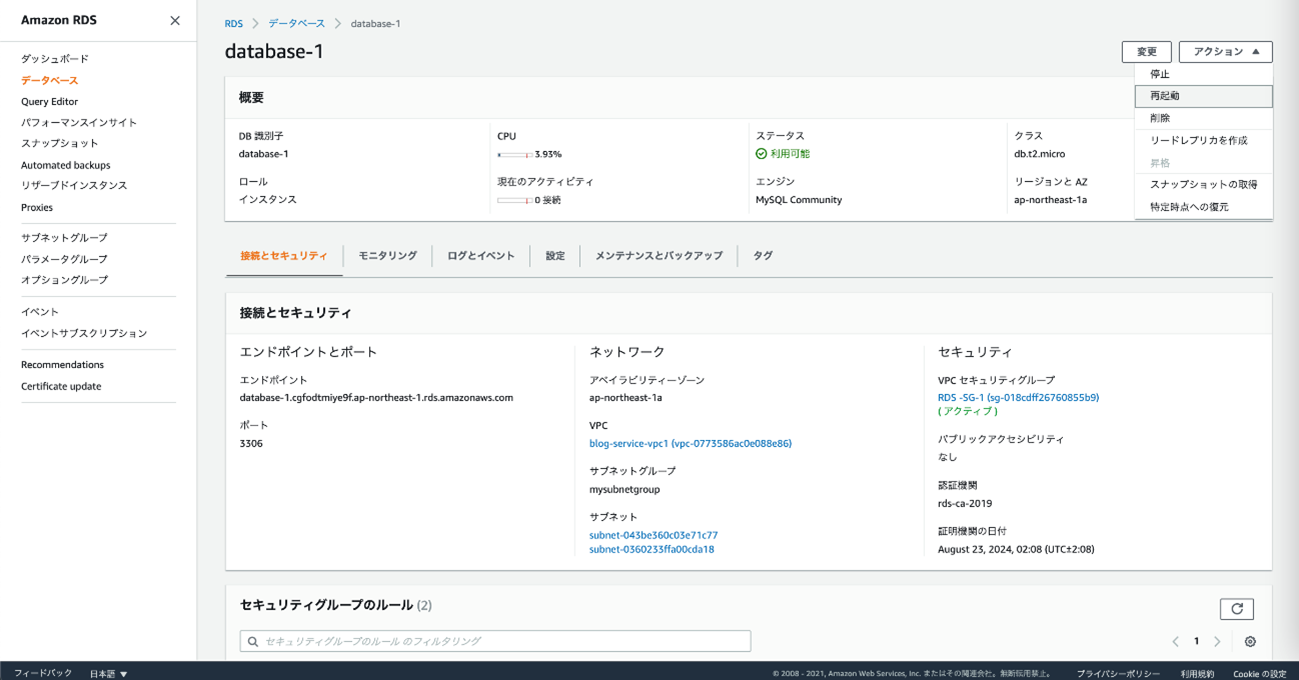Choose 停止 in the actions menu
The height and width of the screenshot is (680, 1299).
pyautogui.click(x=1160, y=74)
